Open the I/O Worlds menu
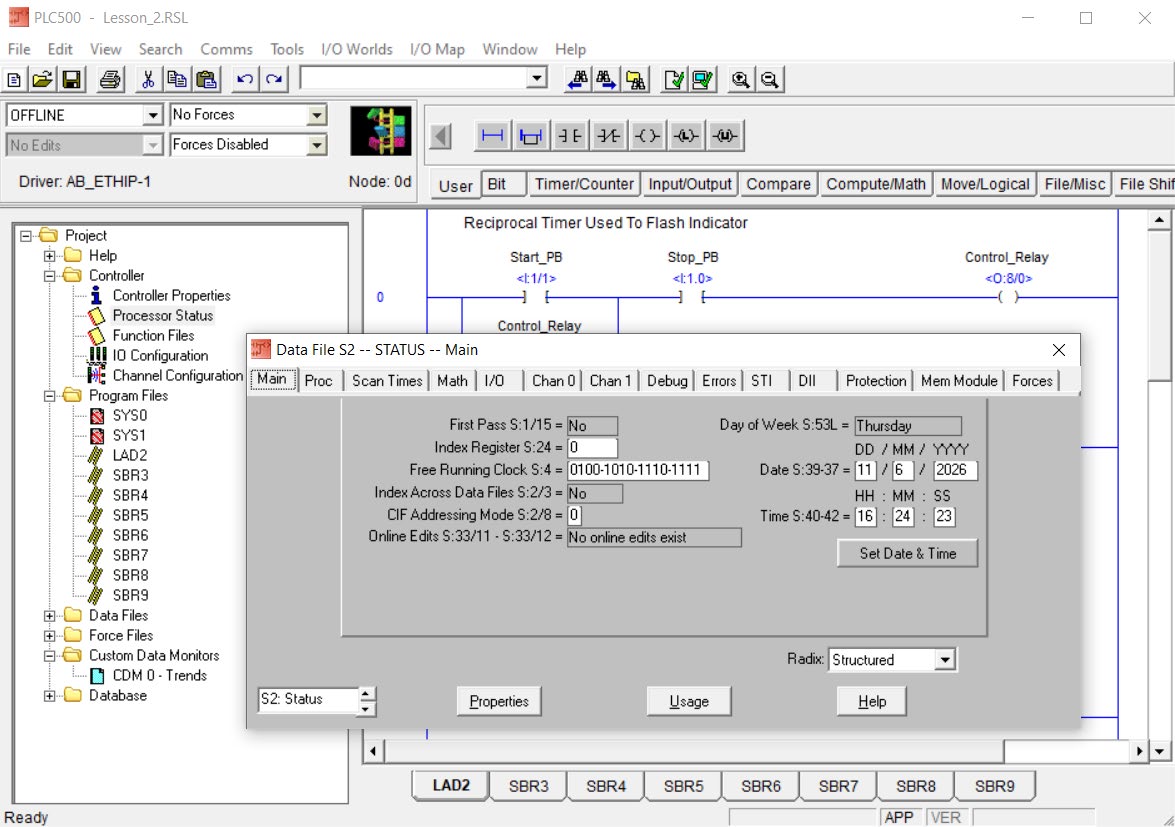 pyautogui.click(x=357, y=49)
